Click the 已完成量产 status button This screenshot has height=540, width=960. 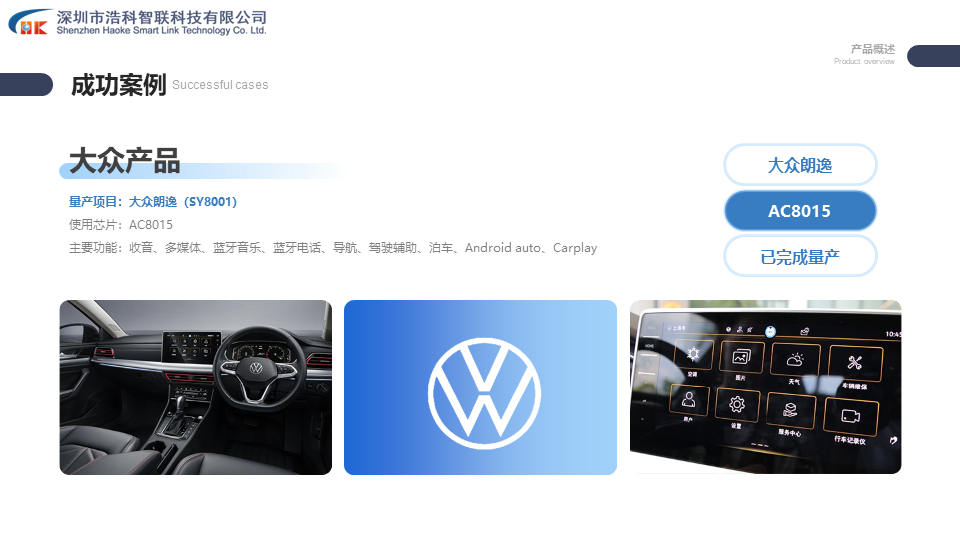click(800, 257)
